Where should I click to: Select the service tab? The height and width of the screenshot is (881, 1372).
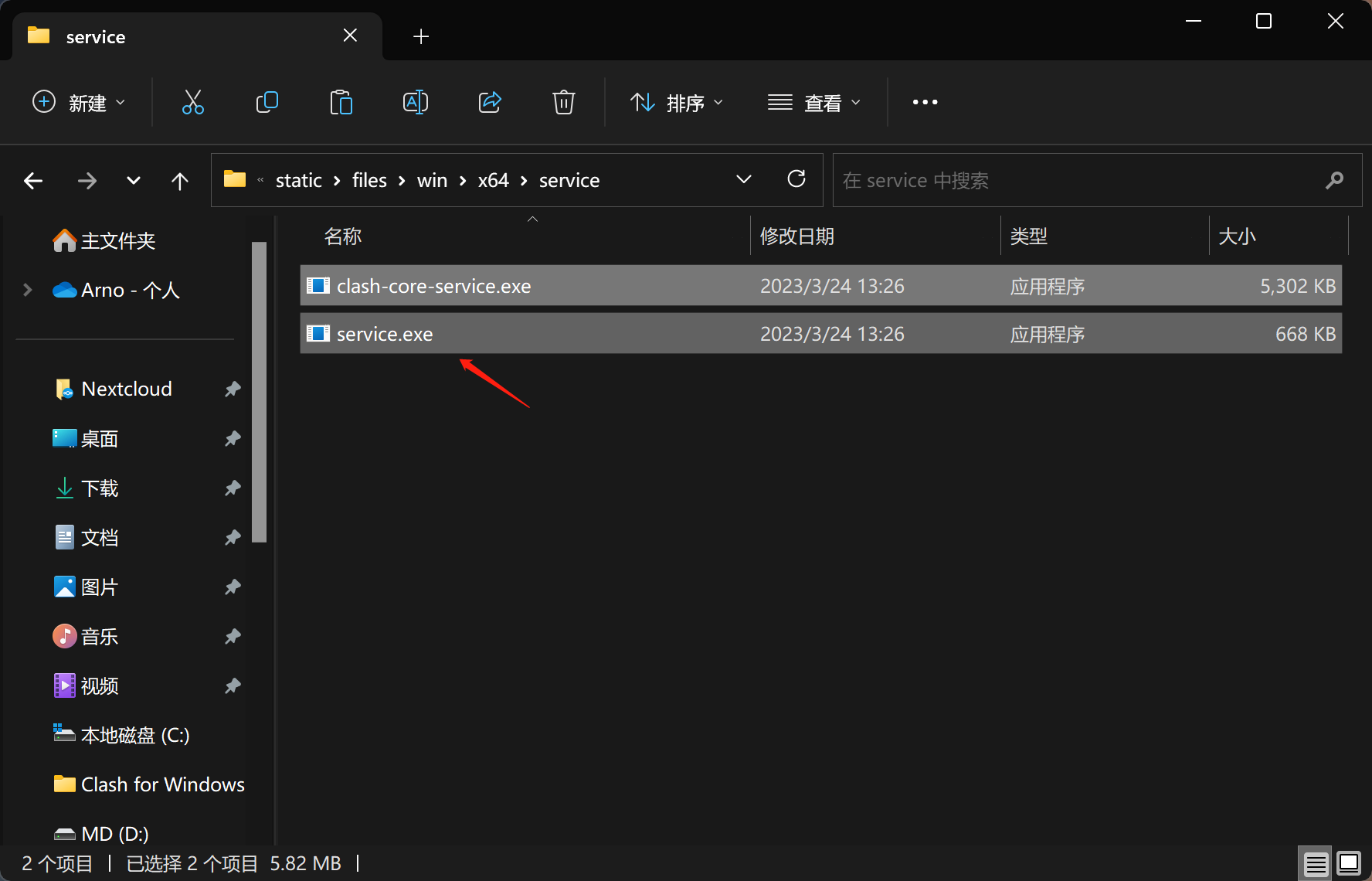198,36
